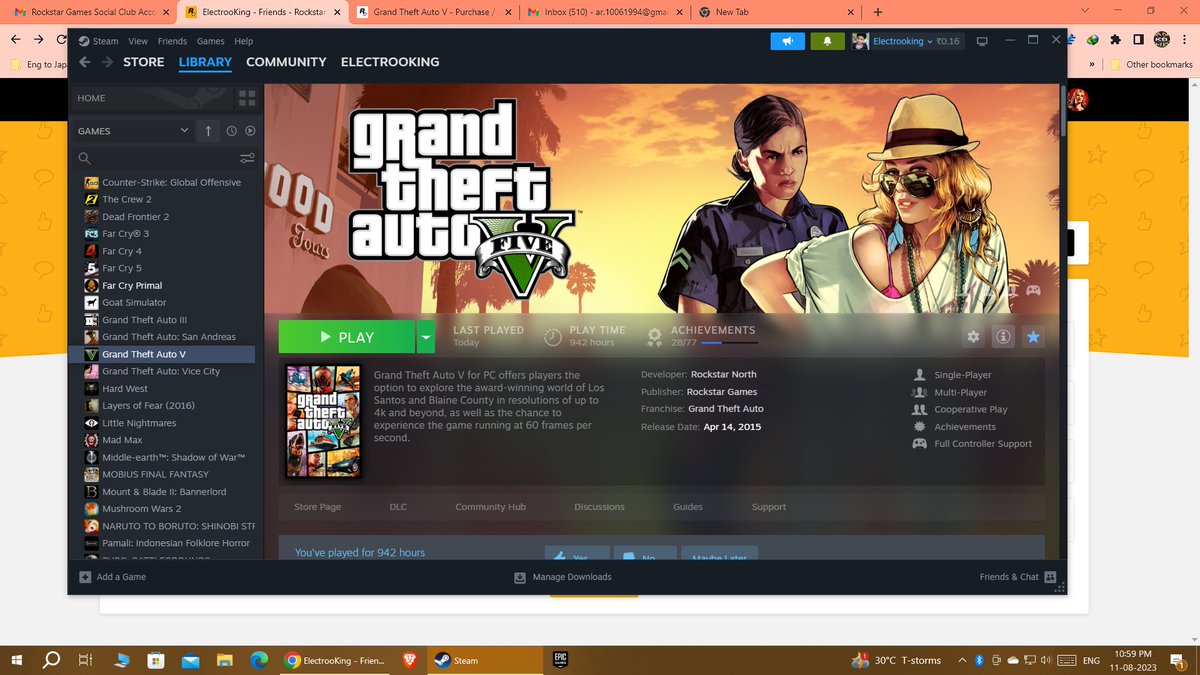Open the Support link
The image size is (1200, 675).
[769, 507]
